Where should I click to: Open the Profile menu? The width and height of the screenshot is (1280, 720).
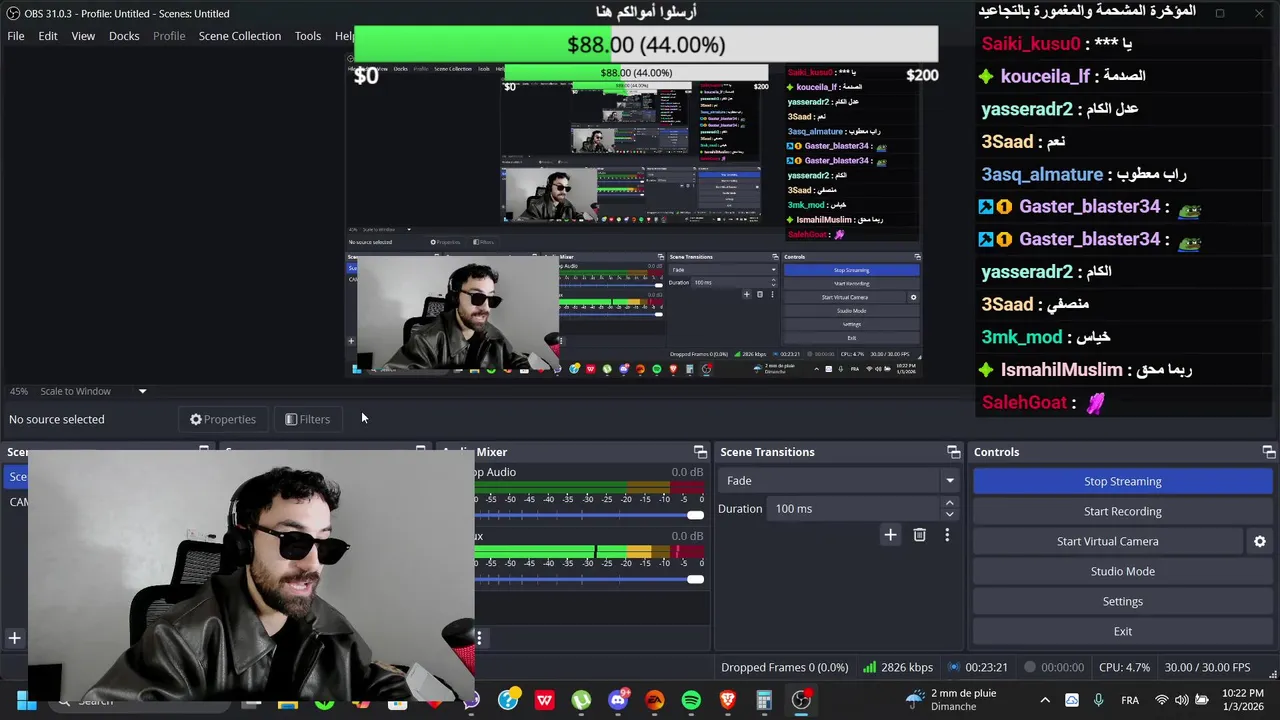(169, 36)
